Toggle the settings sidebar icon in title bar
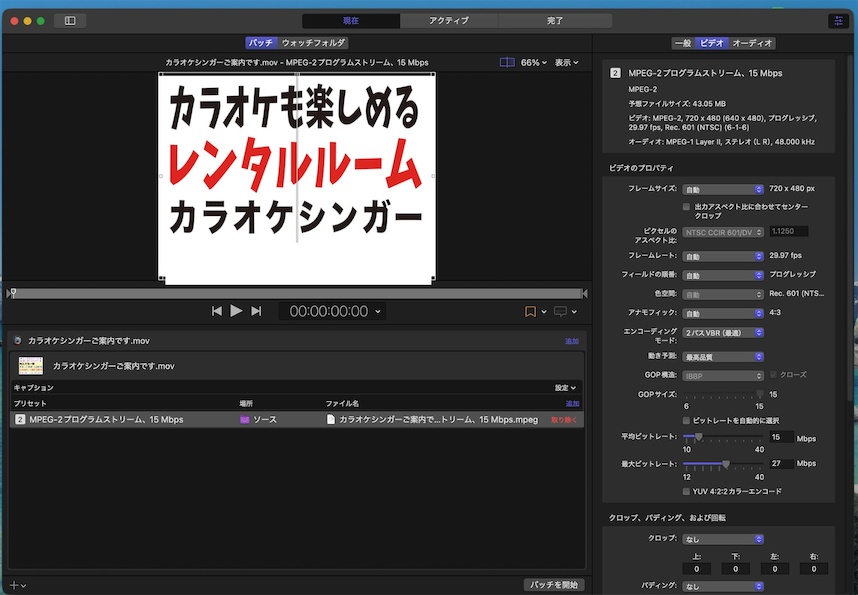Image resolution: width=858 pixels, height=595 pixels. coord(70,21)
